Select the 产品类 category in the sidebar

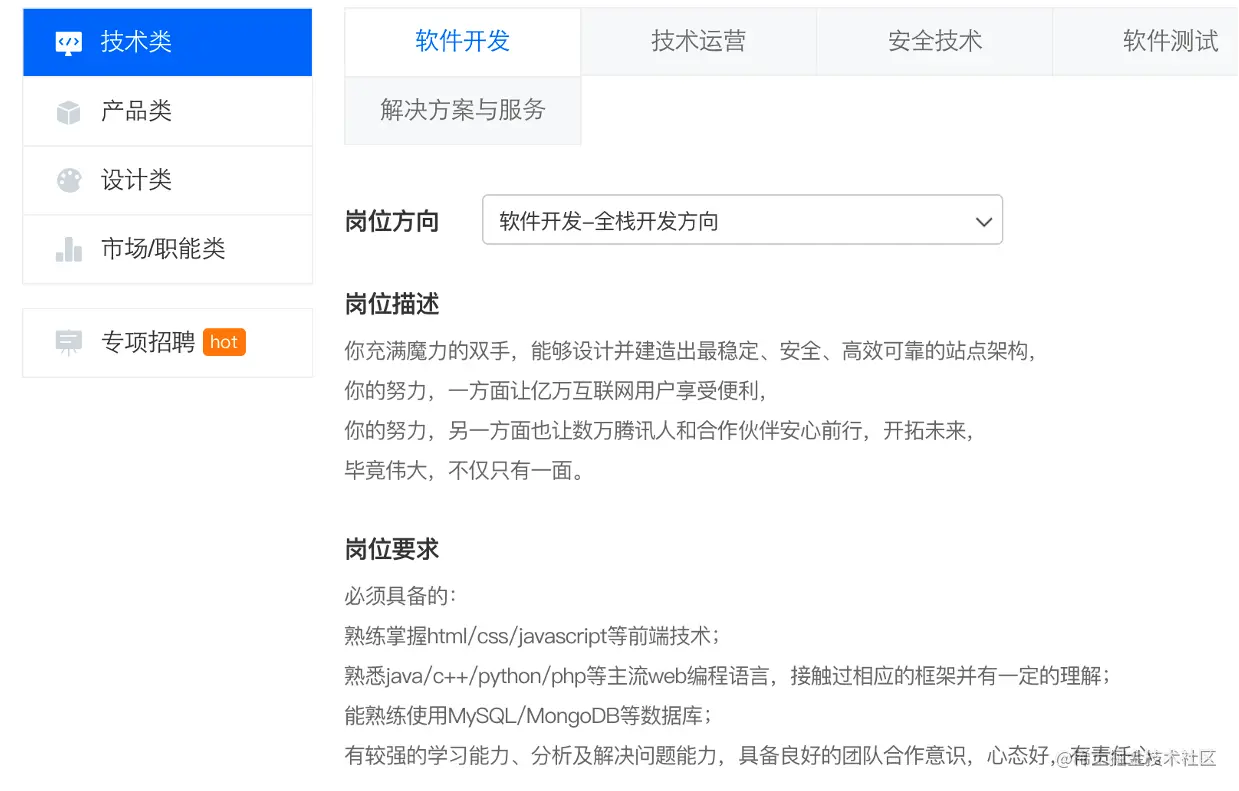tap(167, 111)
